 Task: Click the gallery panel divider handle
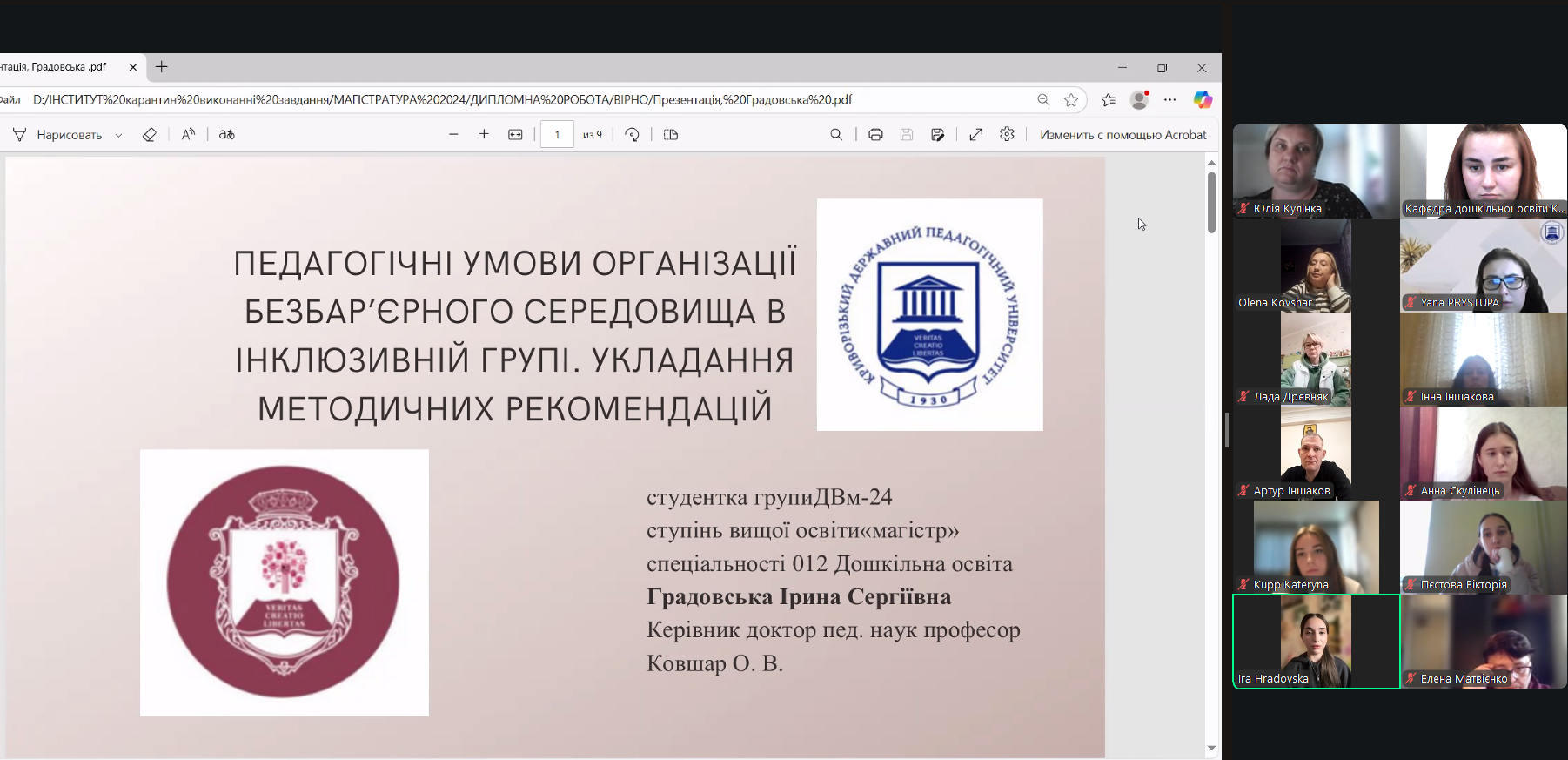coord(1226,430)
